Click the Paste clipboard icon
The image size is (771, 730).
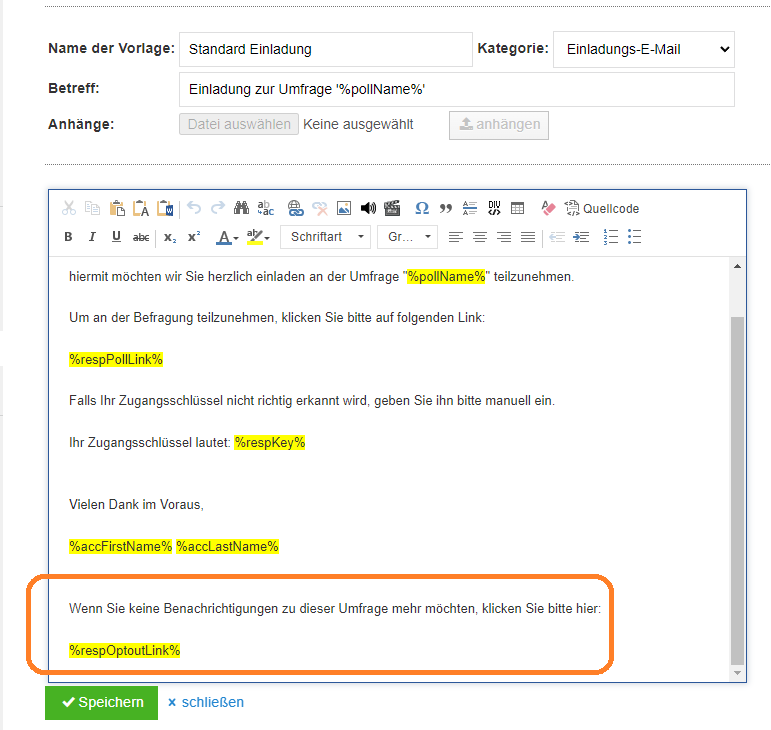coord(117,208)
